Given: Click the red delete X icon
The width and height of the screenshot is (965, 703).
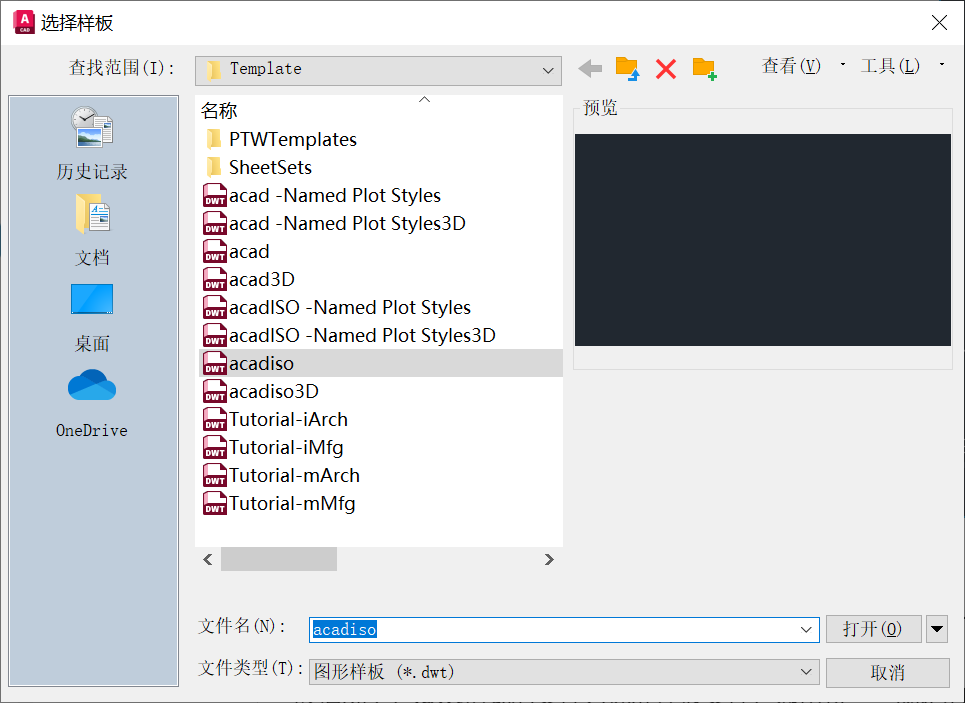Looking at the screenshot, I should (666, 69).
